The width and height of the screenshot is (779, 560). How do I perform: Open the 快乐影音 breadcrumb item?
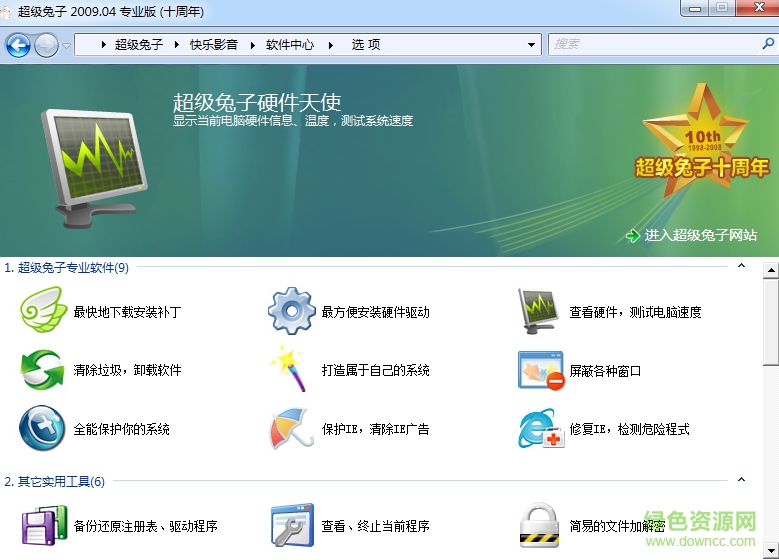214,45
